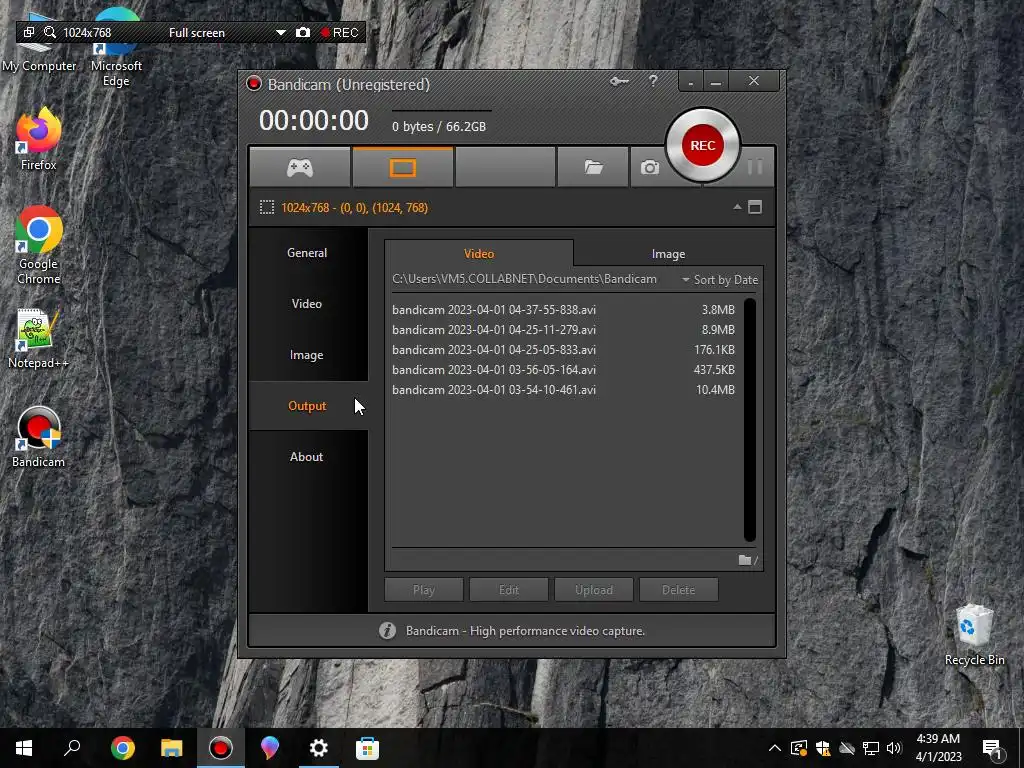Open the General settings section

pyautogui.click(x=307, y=253)
